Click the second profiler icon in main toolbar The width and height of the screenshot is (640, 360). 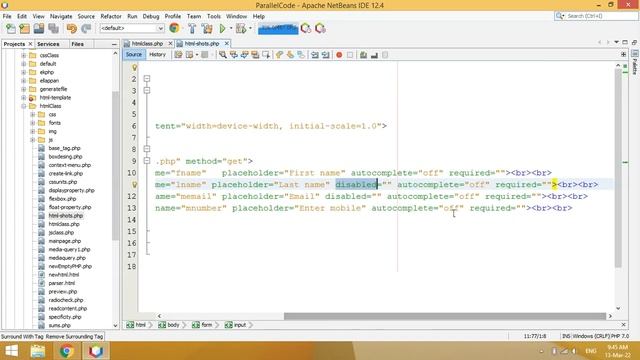pos(320,29)
